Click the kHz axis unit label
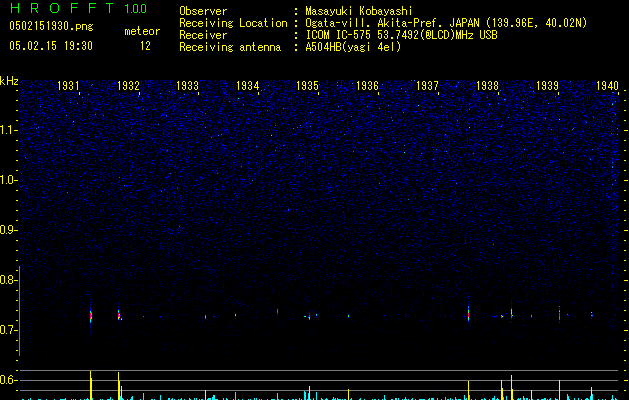The width and height of the screenshot is (629, 400). pyautogui.click(x=9, y=81)
